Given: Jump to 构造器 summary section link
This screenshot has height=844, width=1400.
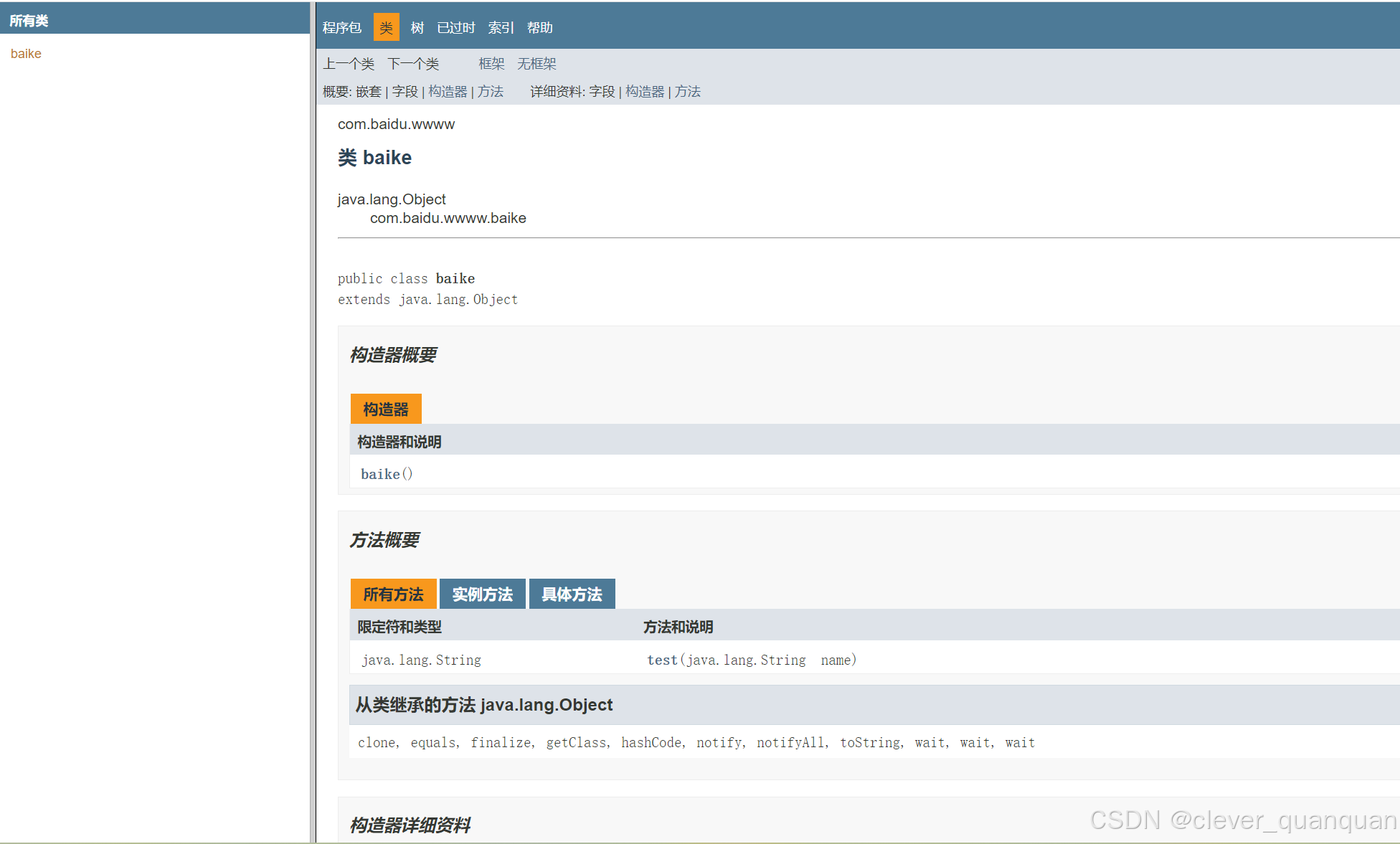Looking at the screenshot, I should [x=448, y=92].
